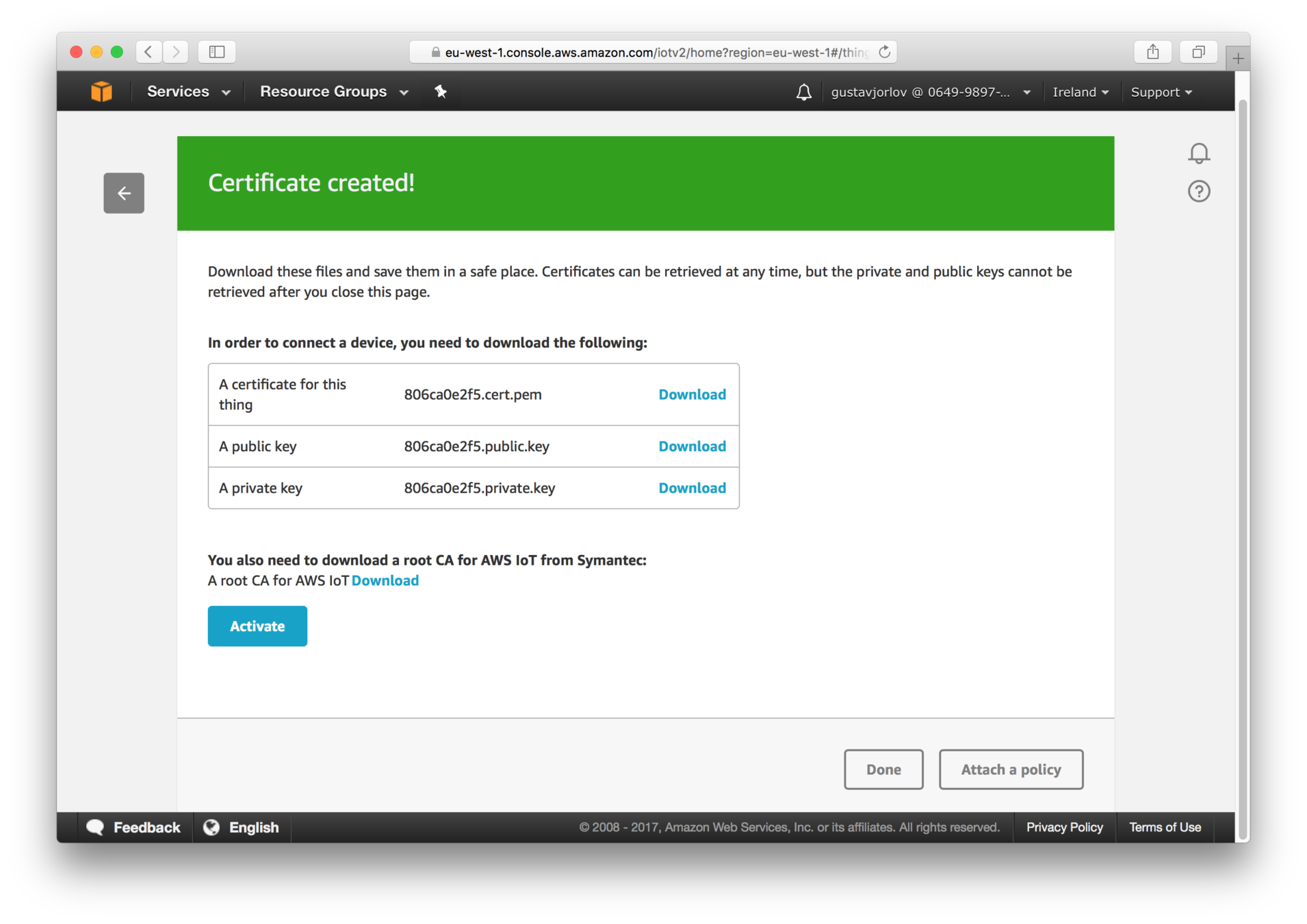
Task: Open the Terms of Use link
Action: coord(1165,827)
